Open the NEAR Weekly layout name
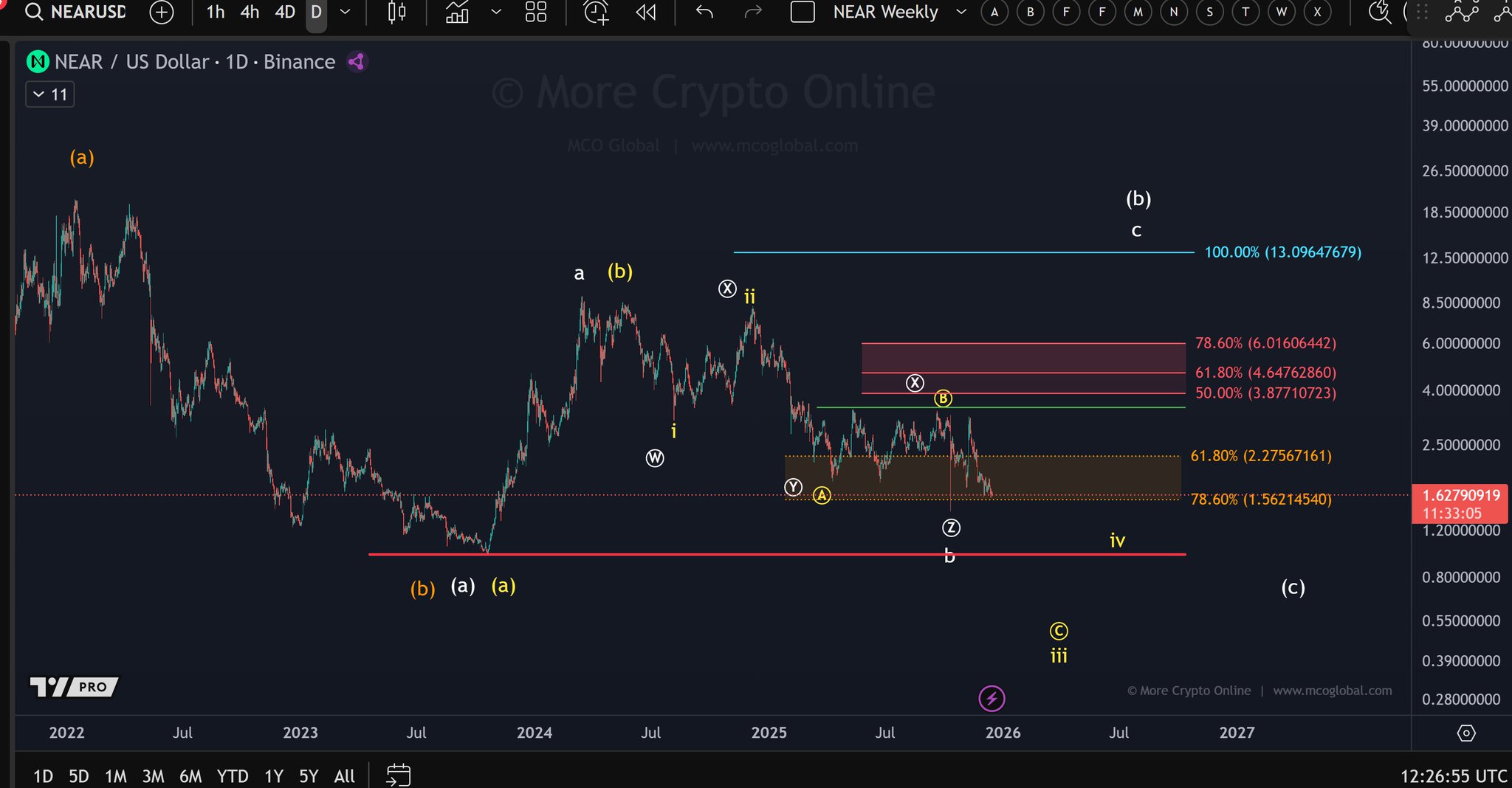The image size is (1512, 788). (x=885, y=13)
